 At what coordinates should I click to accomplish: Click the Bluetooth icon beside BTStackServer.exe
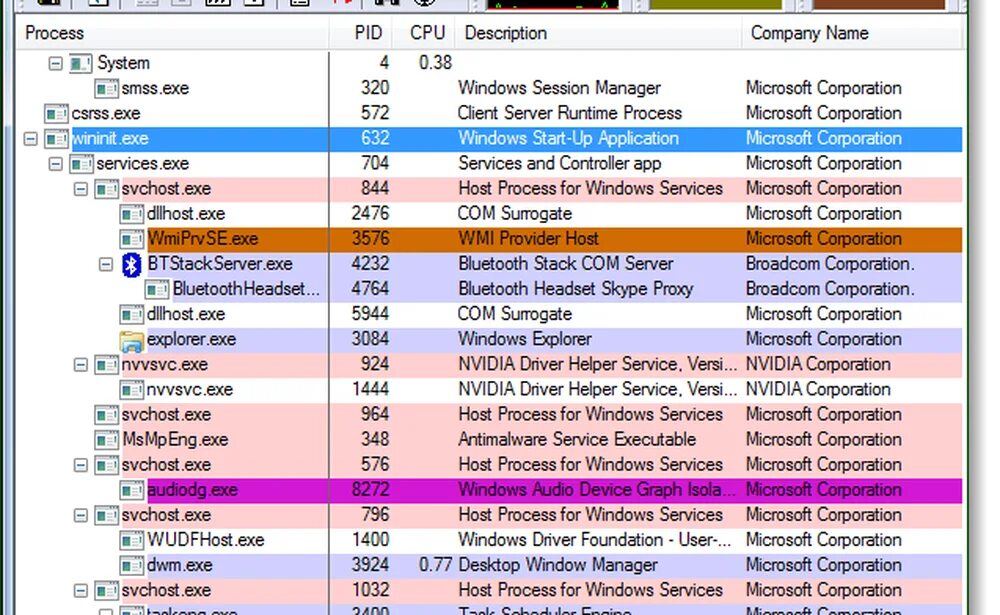[x=131, y=264]
